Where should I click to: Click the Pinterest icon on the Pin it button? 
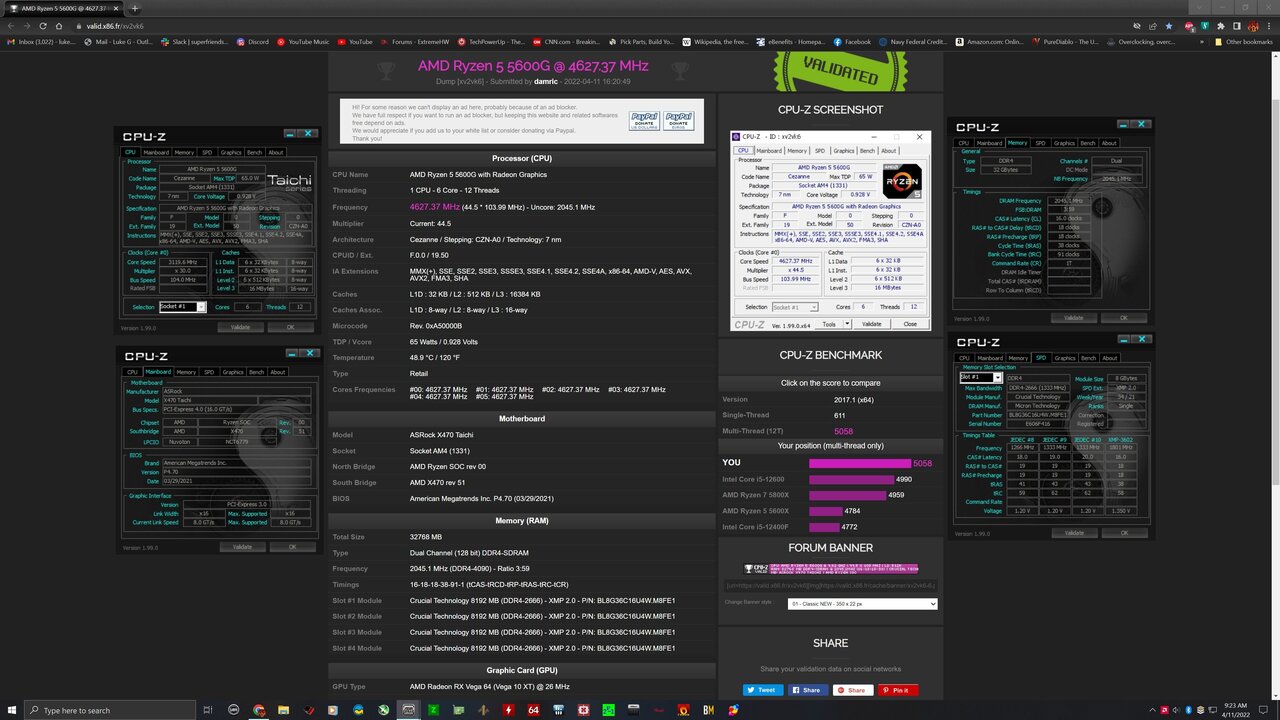pos(886,690)
